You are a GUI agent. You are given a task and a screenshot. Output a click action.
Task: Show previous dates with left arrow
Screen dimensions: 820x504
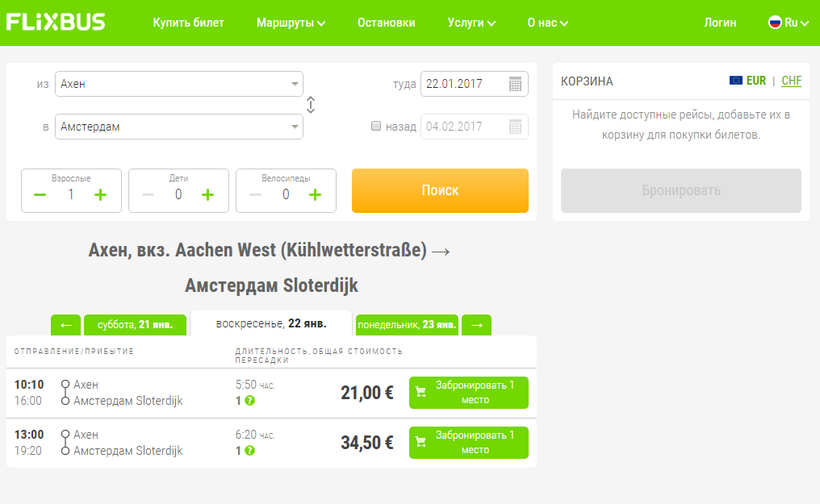(x=65, y=325)
